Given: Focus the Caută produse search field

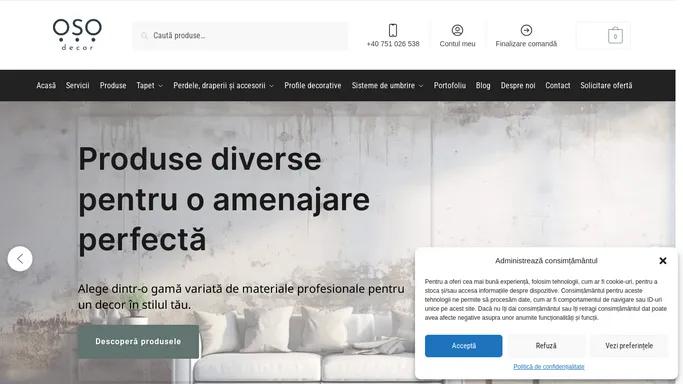Looking at the screenshot, I should [240, 36].
